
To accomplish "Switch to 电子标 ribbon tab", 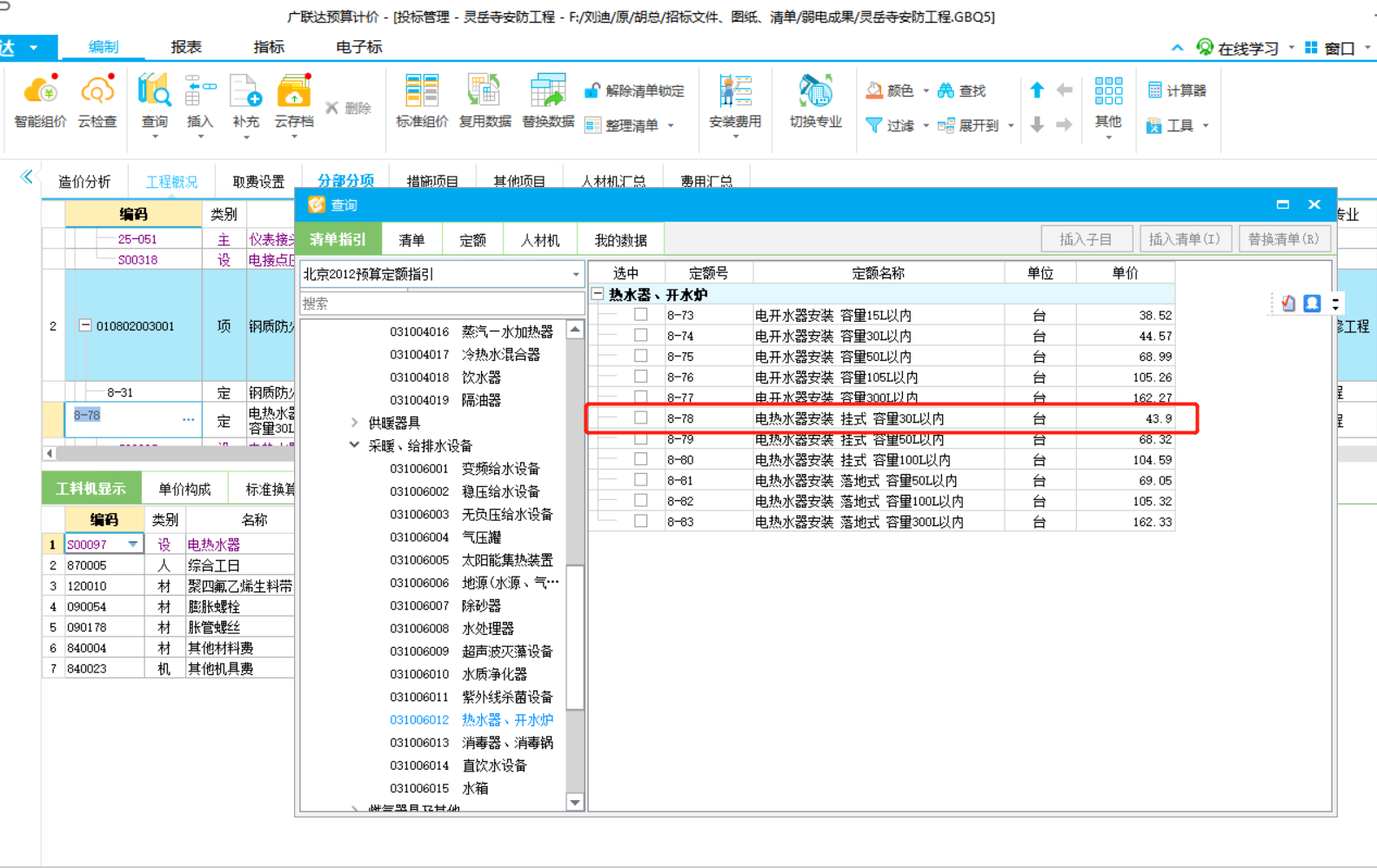I will 359,47.
